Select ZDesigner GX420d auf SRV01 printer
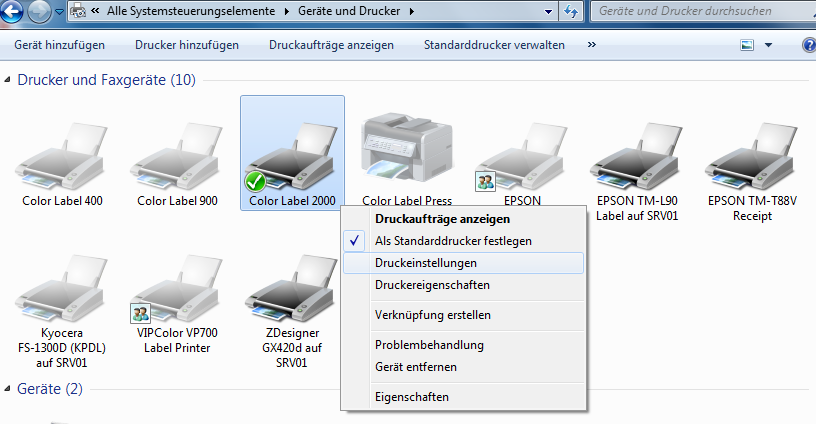Image resolution: width=816 pixels, height=424 pixels. coord(292,312)
